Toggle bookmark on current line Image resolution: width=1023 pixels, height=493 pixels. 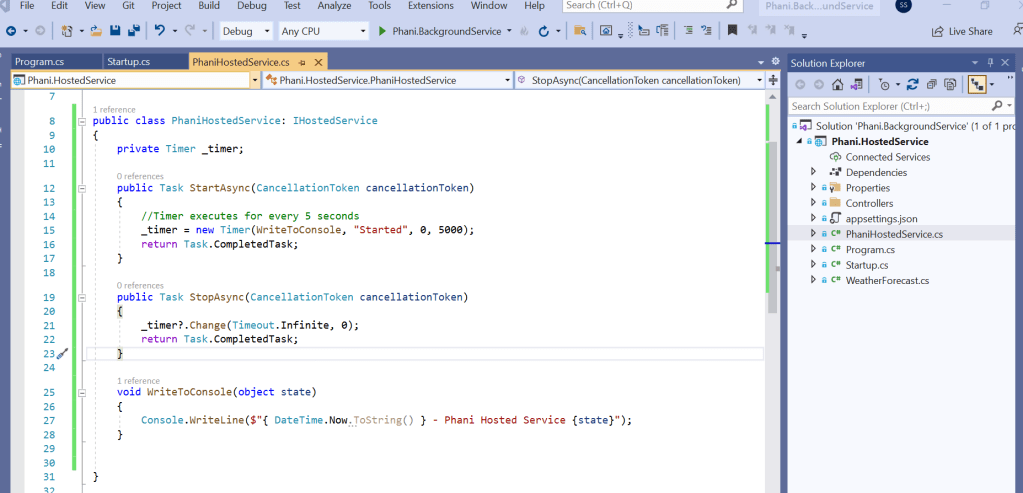(x=732, y=31)
